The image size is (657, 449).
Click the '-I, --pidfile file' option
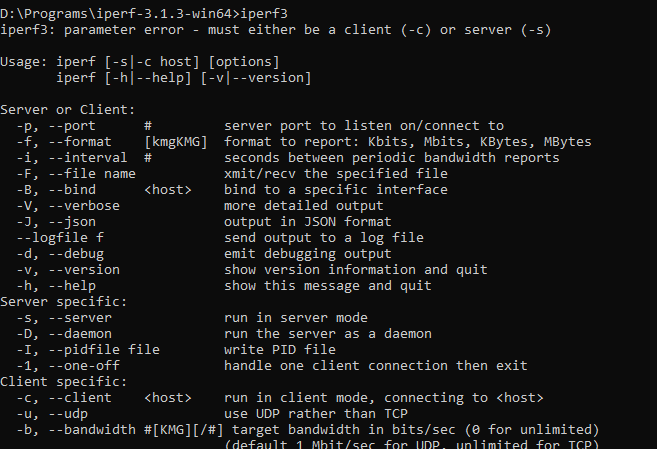coord(89,349)
